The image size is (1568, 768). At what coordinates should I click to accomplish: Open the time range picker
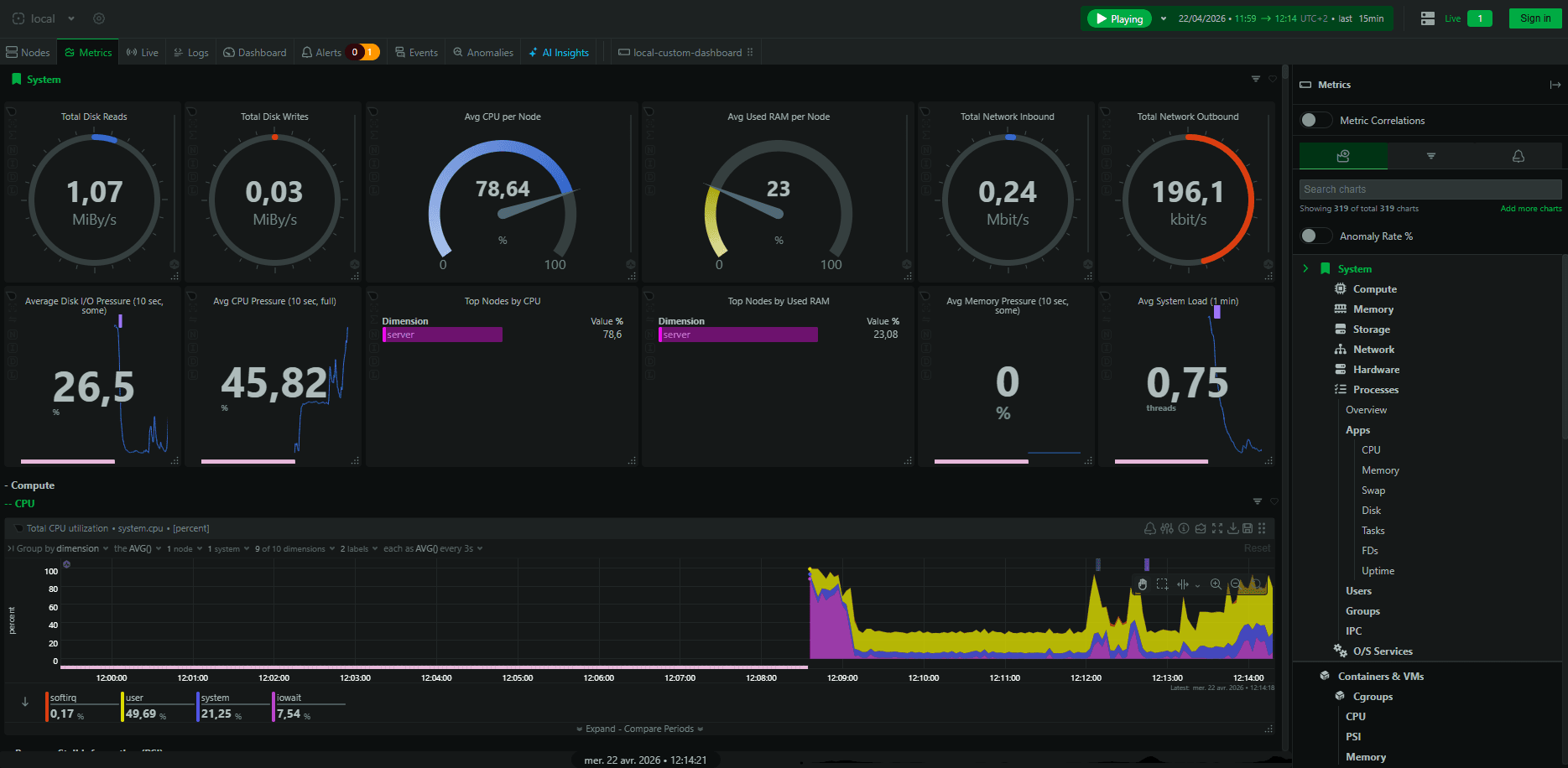click(x=1281, y=18)
